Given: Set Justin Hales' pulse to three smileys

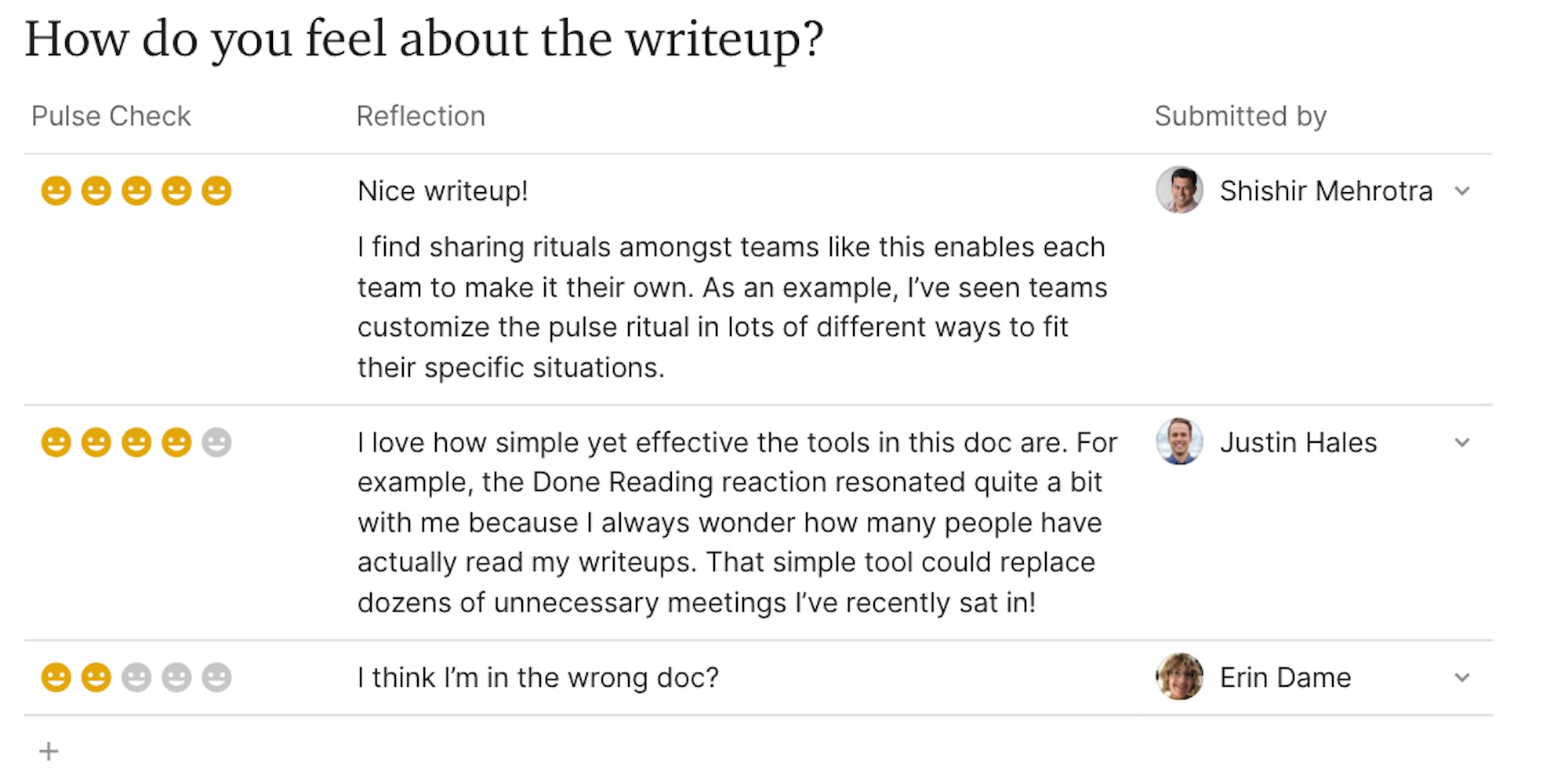Looking at the screenshot, I should pos(136,443).
